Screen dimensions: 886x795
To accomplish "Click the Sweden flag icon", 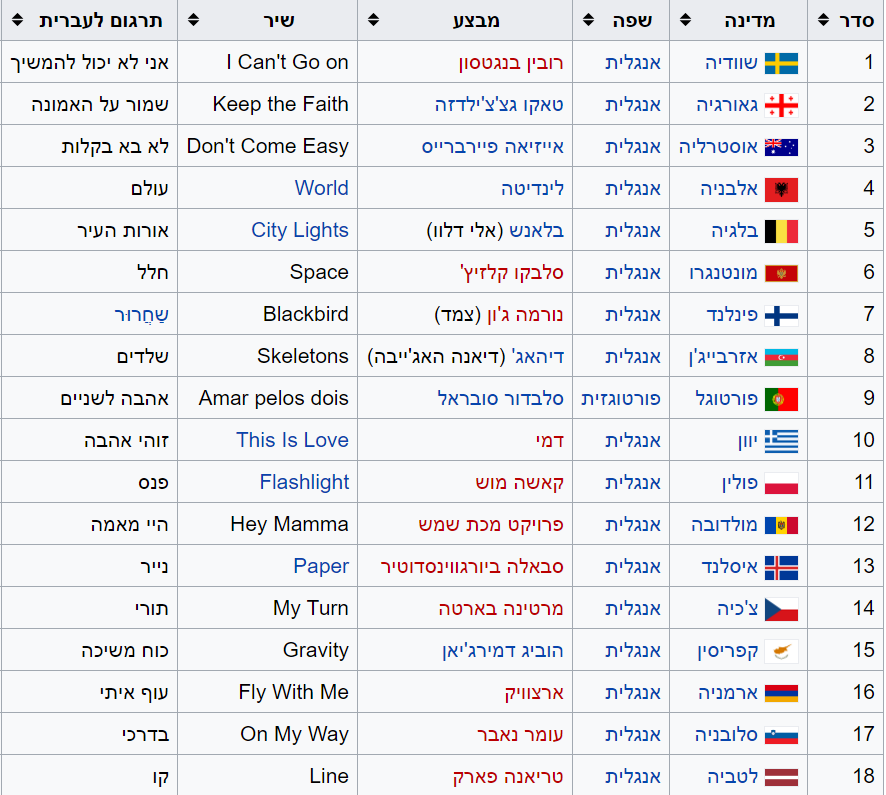I will [x=781, y=63].
